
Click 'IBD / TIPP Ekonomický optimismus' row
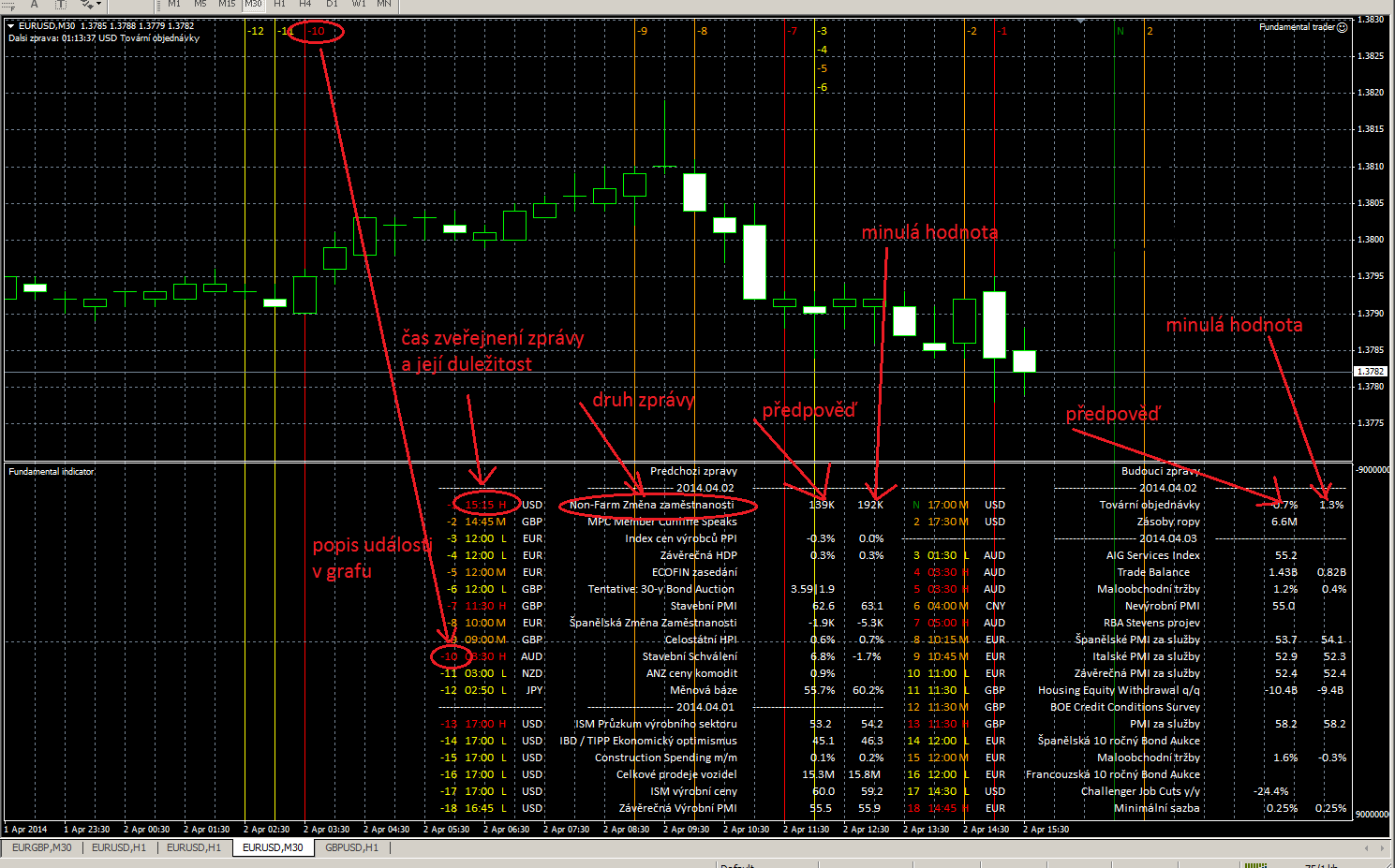(x=648, y=741)
